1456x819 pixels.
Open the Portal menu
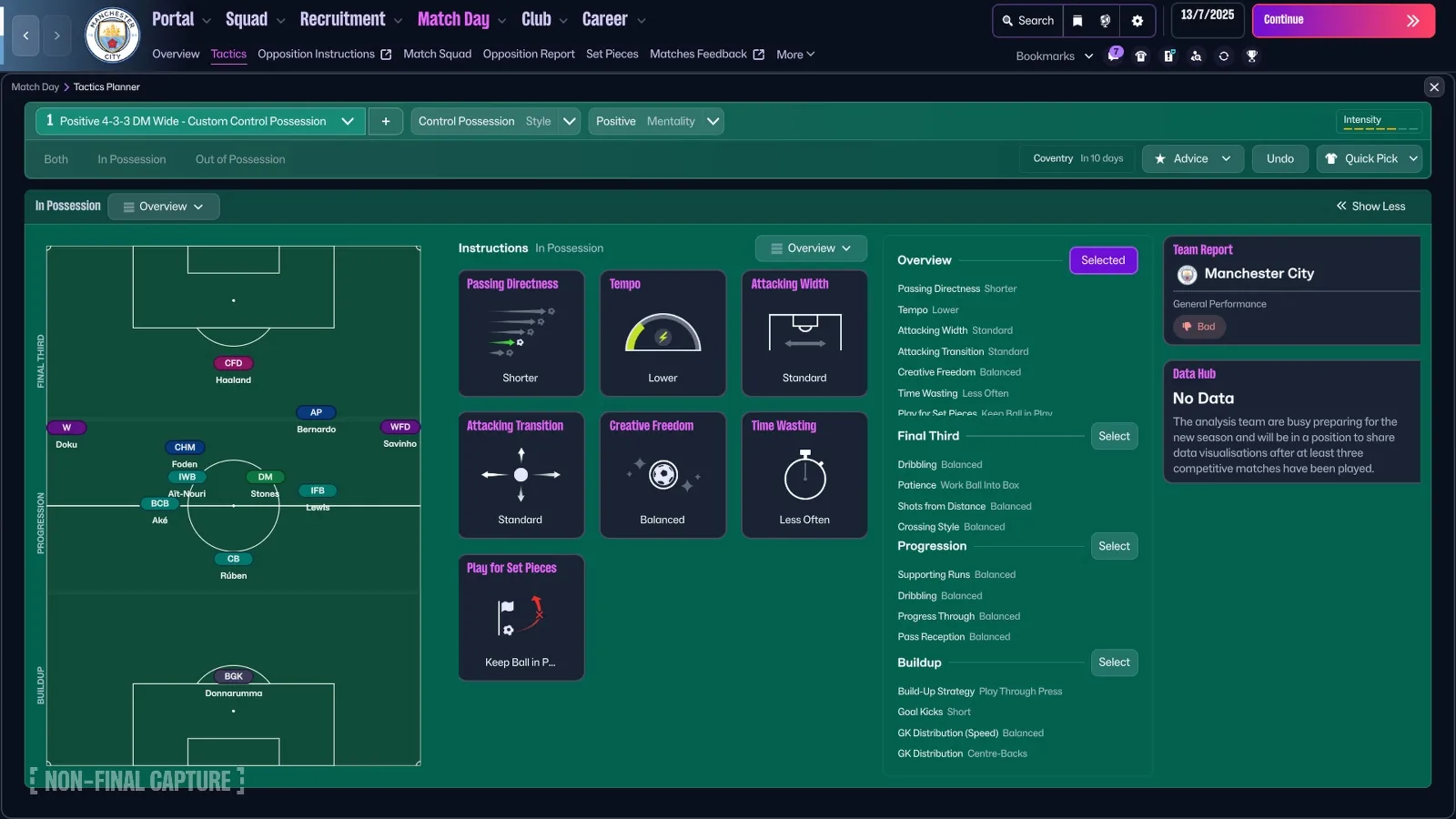point(181,19)
